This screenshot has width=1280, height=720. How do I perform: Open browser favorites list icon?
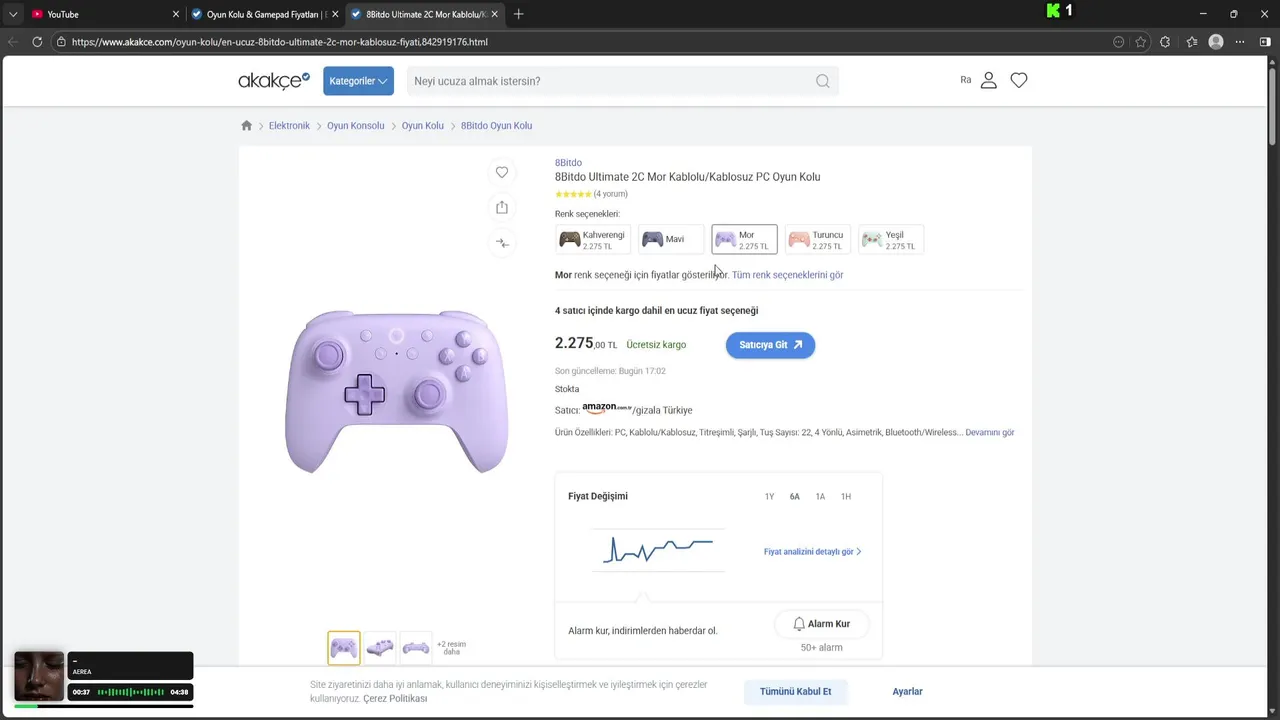(x=1192, y=42)
